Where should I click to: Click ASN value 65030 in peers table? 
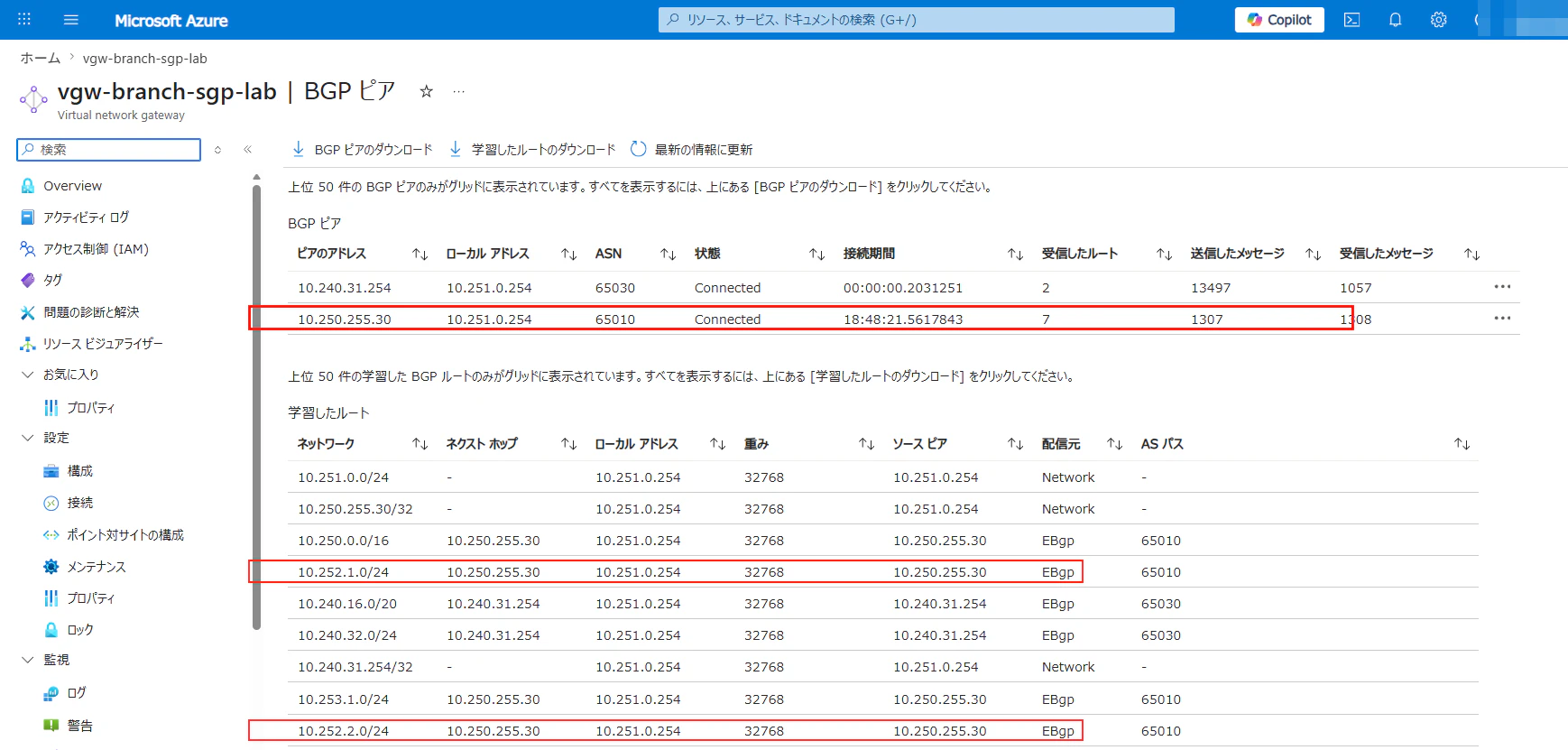coord(615,288)
